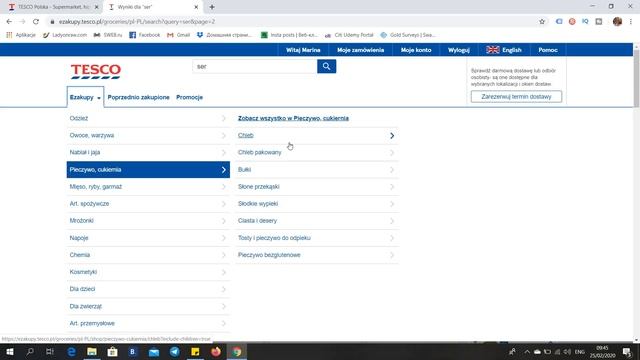Expand Nabiał i jaja category
Screen dimensions: 640x360
coord(148,152)
